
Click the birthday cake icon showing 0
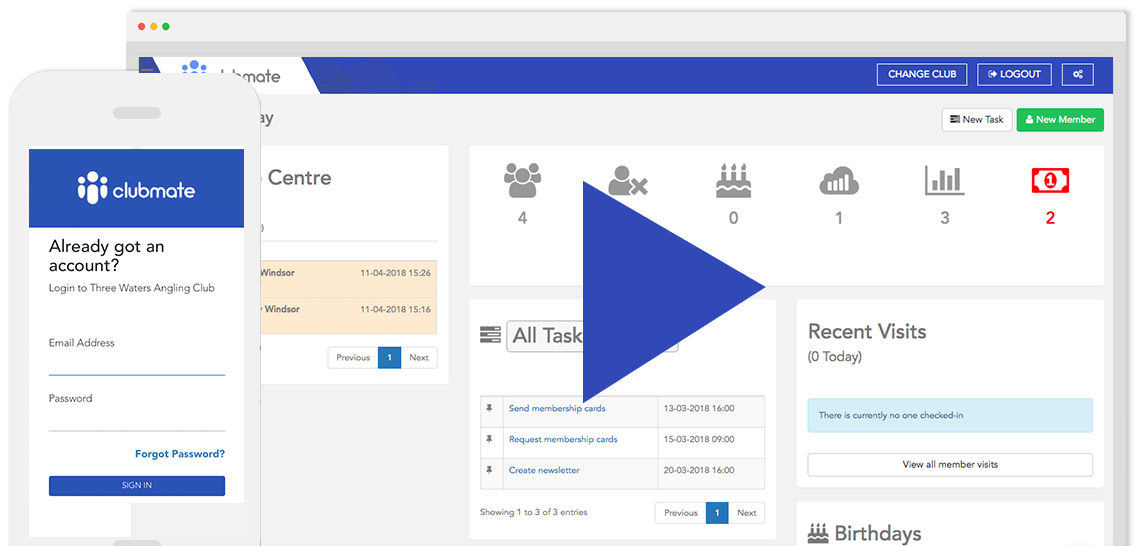733,181
